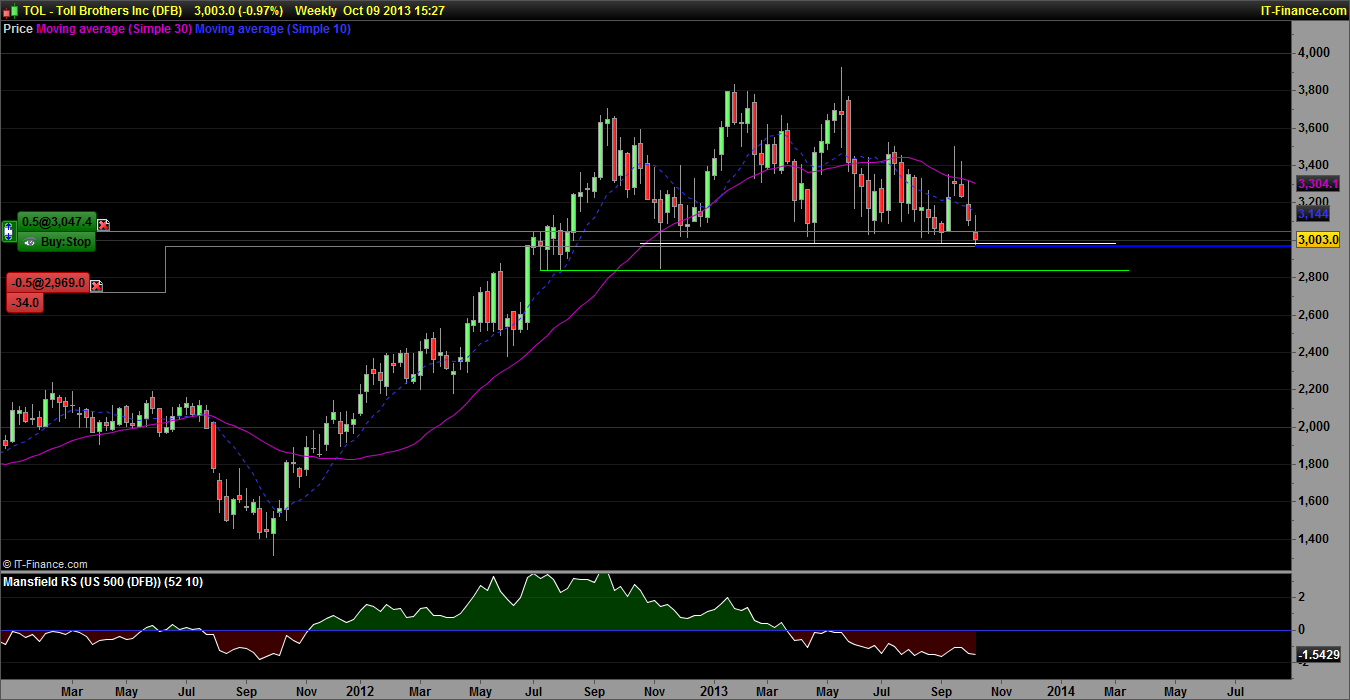This screenshot has width=1350, height=700.
Task: Click the red -34.0 loss label
Action: click(x=24, y=302)
